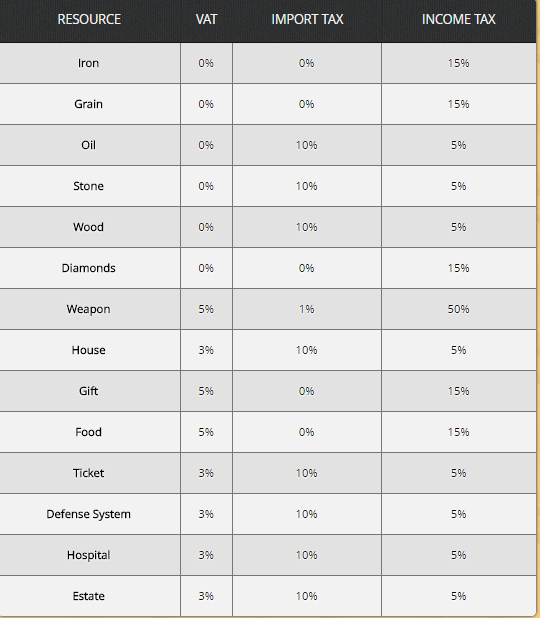540x618 pixels.
Task: Click the Defense System resource name
Action: coord(88,514)
